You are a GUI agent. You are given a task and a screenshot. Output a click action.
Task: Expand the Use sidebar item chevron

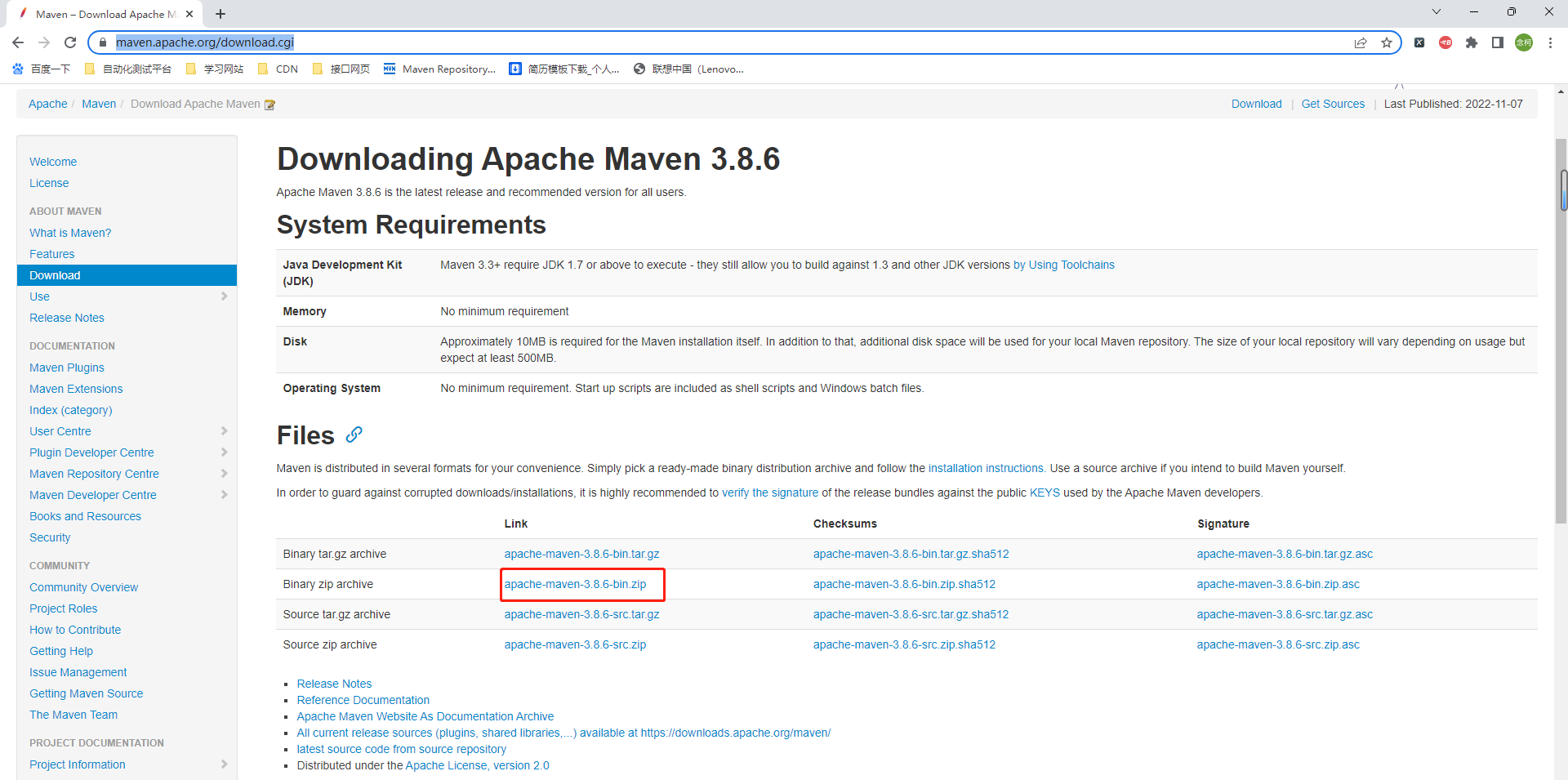225,296
